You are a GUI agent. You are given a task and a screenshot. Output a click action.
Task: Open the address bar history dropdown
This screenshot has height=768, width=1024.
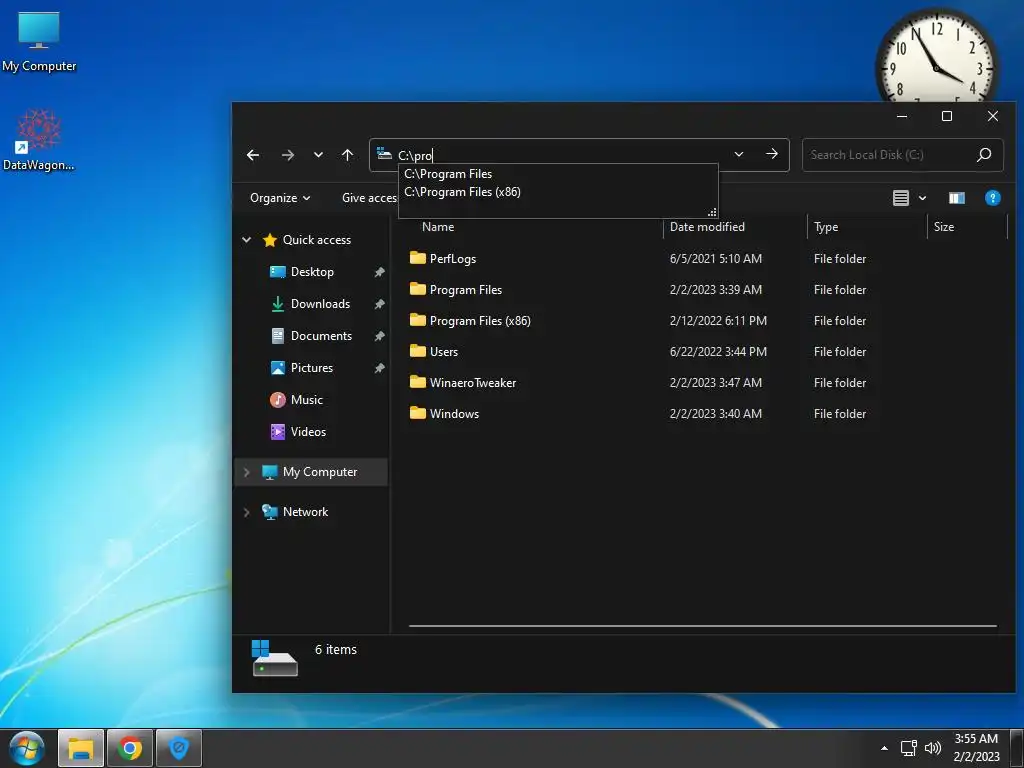[x=739, y=155]
